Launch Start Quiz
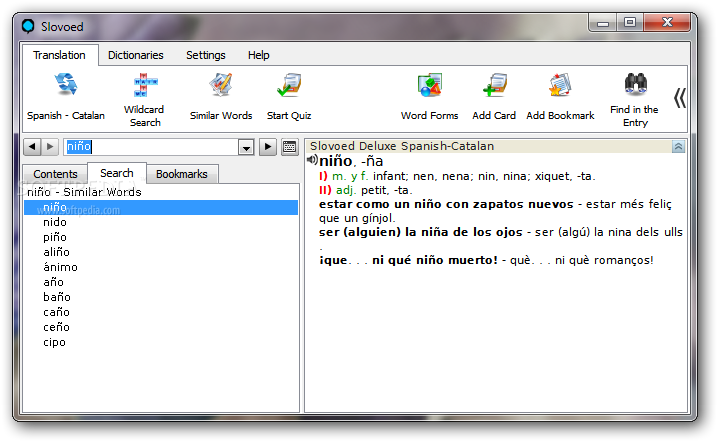The width and height of the screenshot is (718, 442). pyautogui.click(x=289, y=85)
